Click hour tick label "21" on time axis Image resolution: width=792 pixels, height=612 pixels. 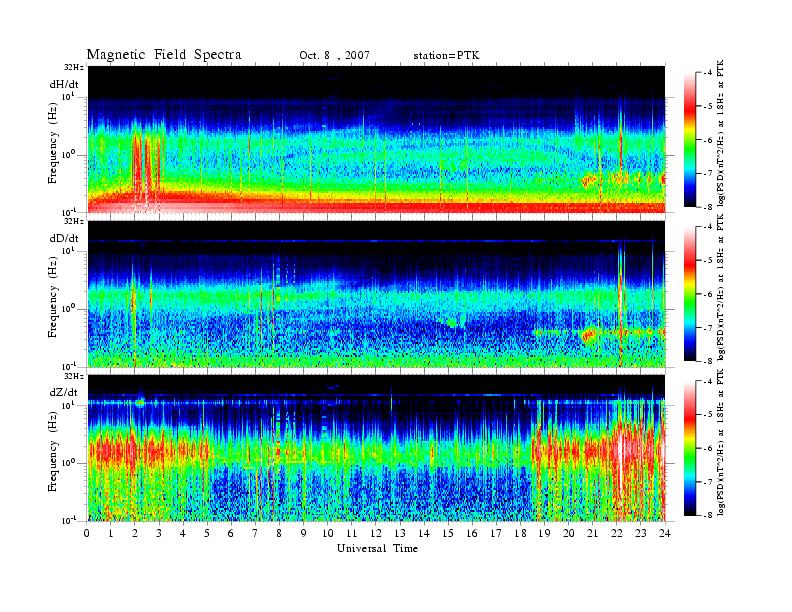tap(592, 533)
